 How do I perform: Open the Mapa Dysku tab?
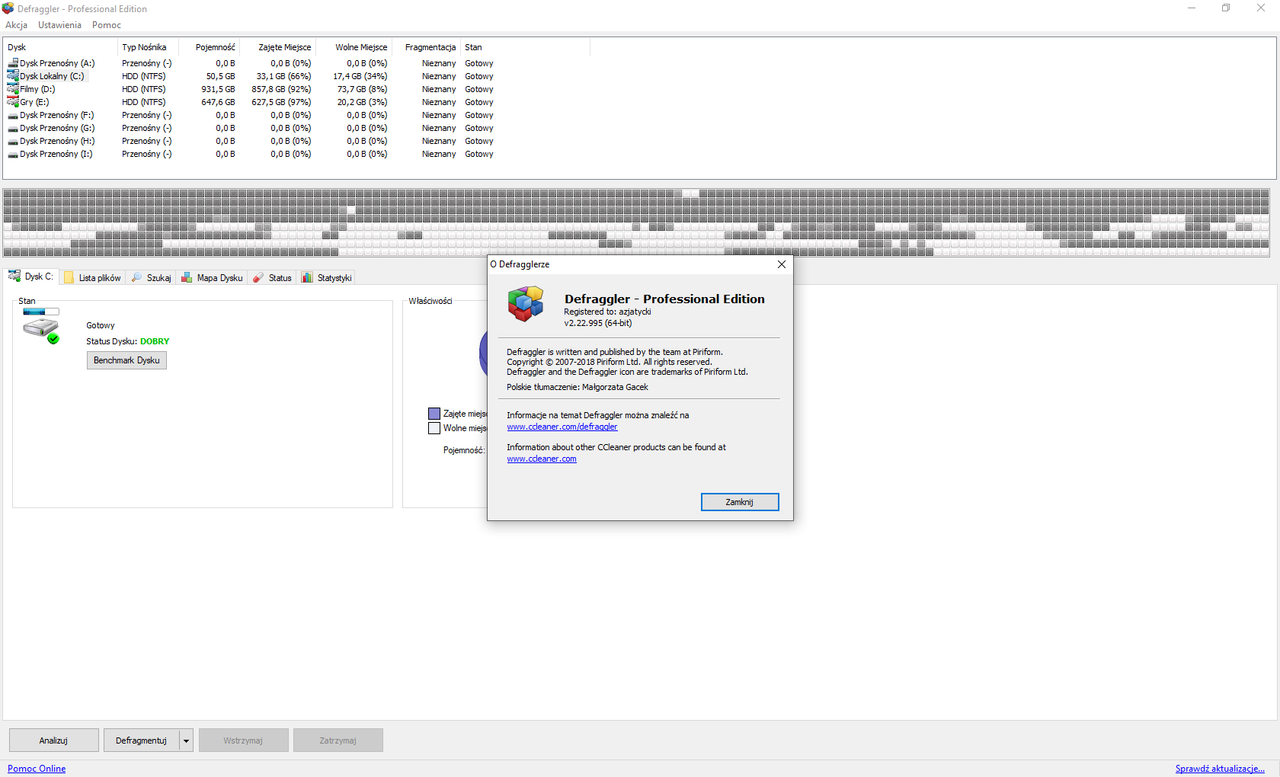click(x=212, y=277)
